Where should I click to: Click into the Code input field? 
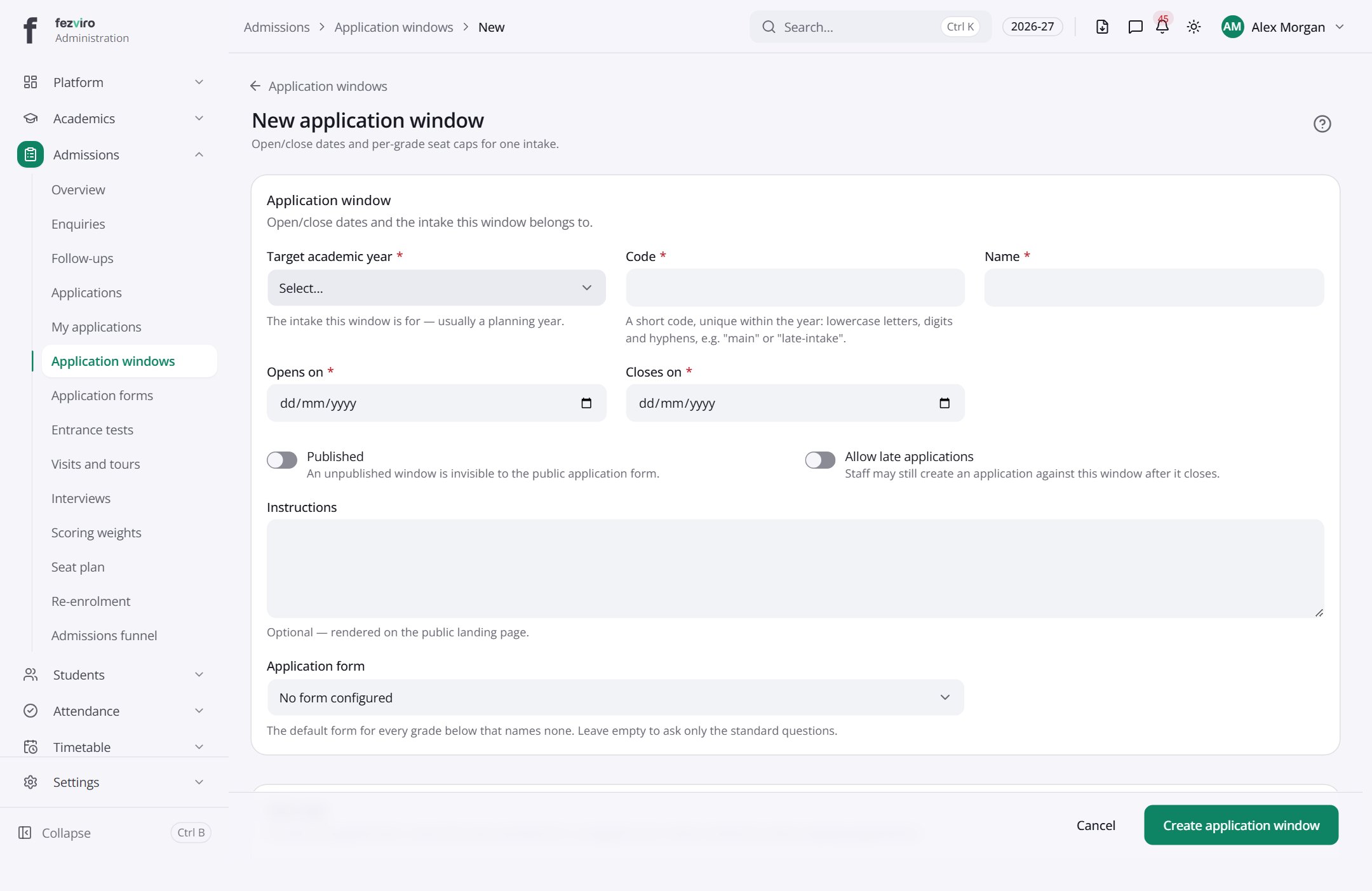795,288
